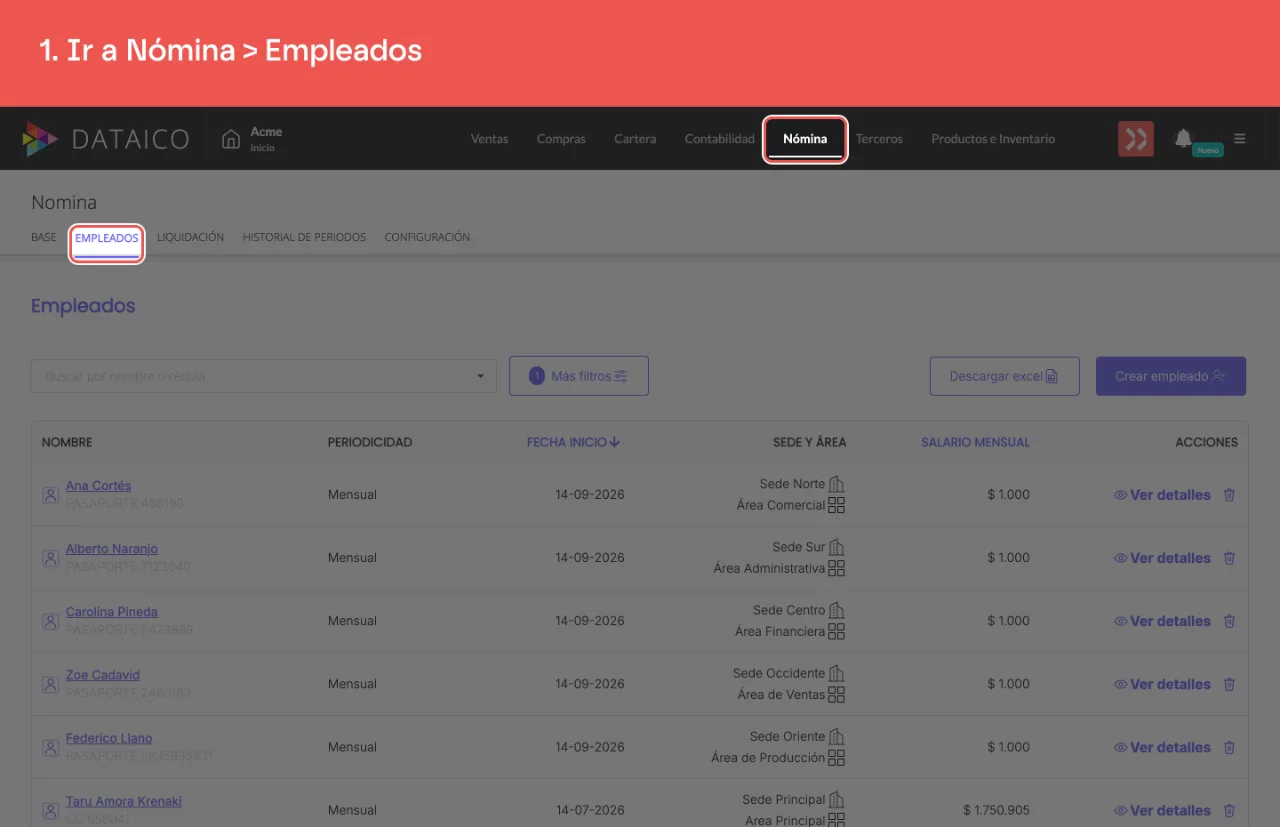Click the Más filtros button

coord(579,376)
